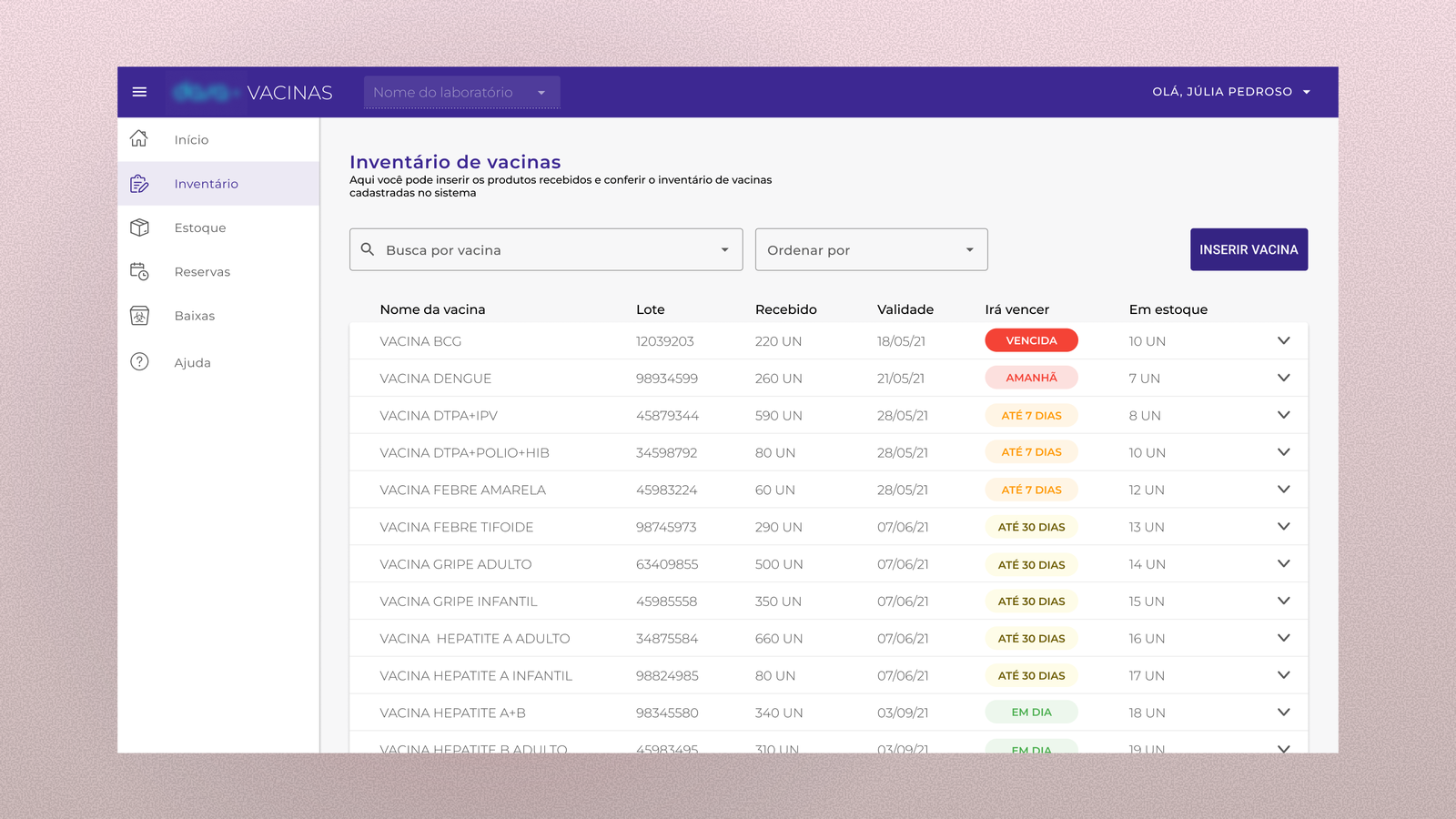Select the calendar icon for Reservas
Screen dimensions: 1456x819
tap(139, 271)
